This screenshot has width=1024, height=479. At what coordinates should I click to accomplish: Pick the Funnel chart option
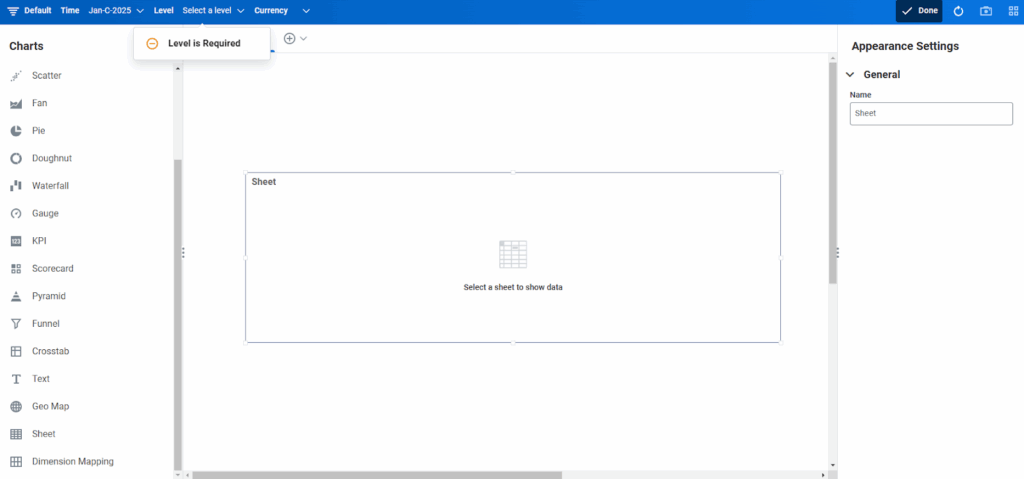tap(45, 324)
